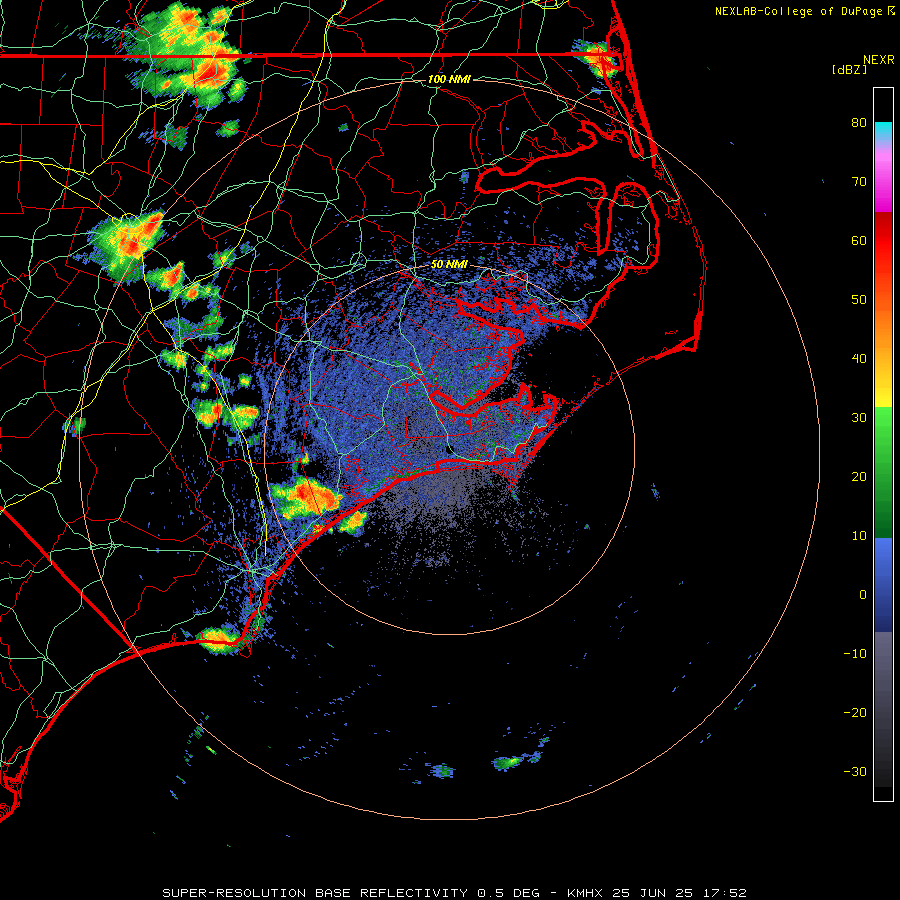The image size is (900, 900).
Task: Click the 50 dBZ scale label
Action: pyautogui.click(x=859, y=300)
